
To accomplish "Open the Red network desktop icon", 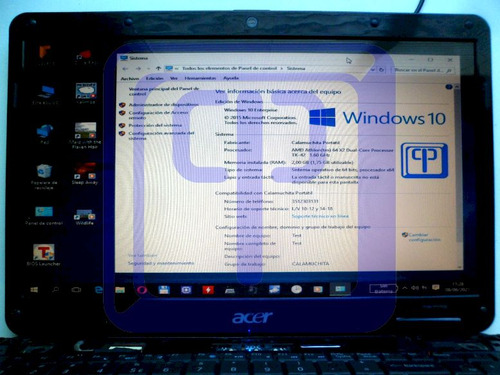I will coord(45,133).
